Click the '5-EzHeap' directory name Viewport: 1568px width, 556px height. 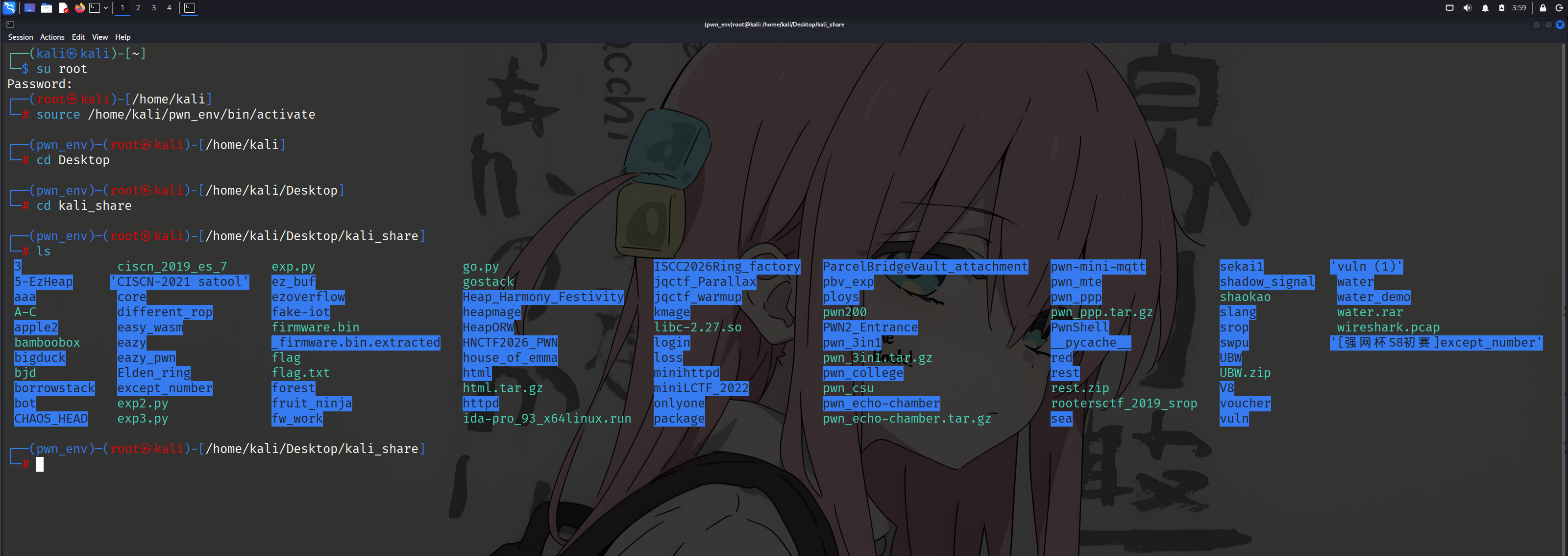coord(44,282)
